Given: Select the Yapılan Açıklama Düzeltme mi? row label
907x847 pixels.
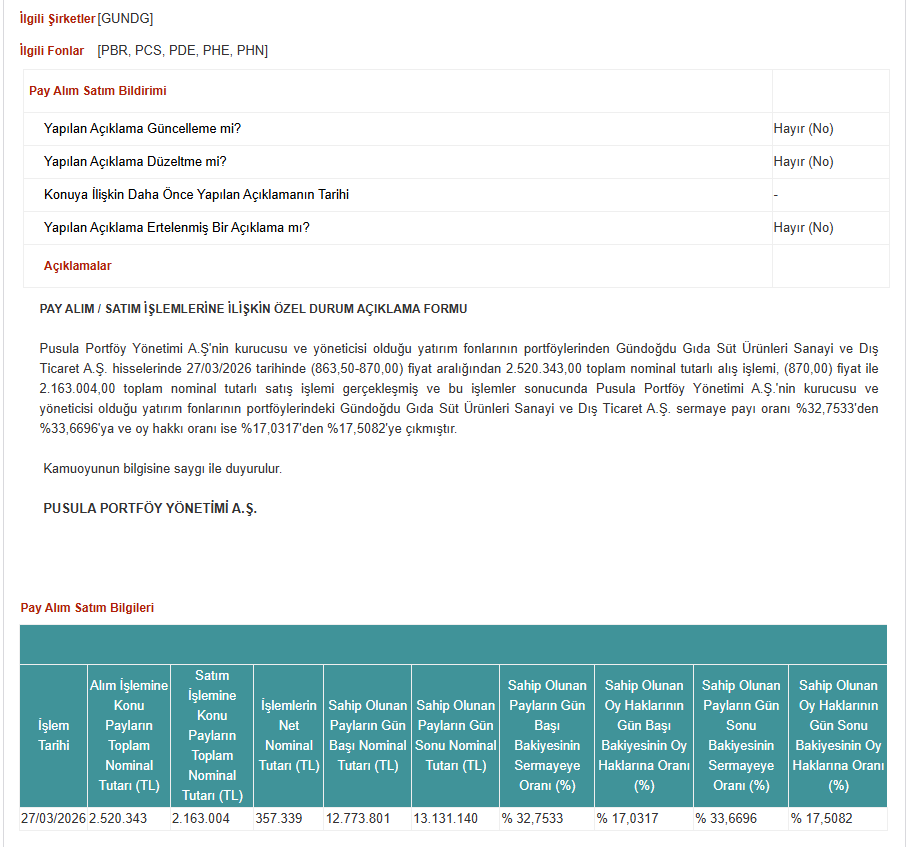Looking at the screenshot, I should click(135, 161).
